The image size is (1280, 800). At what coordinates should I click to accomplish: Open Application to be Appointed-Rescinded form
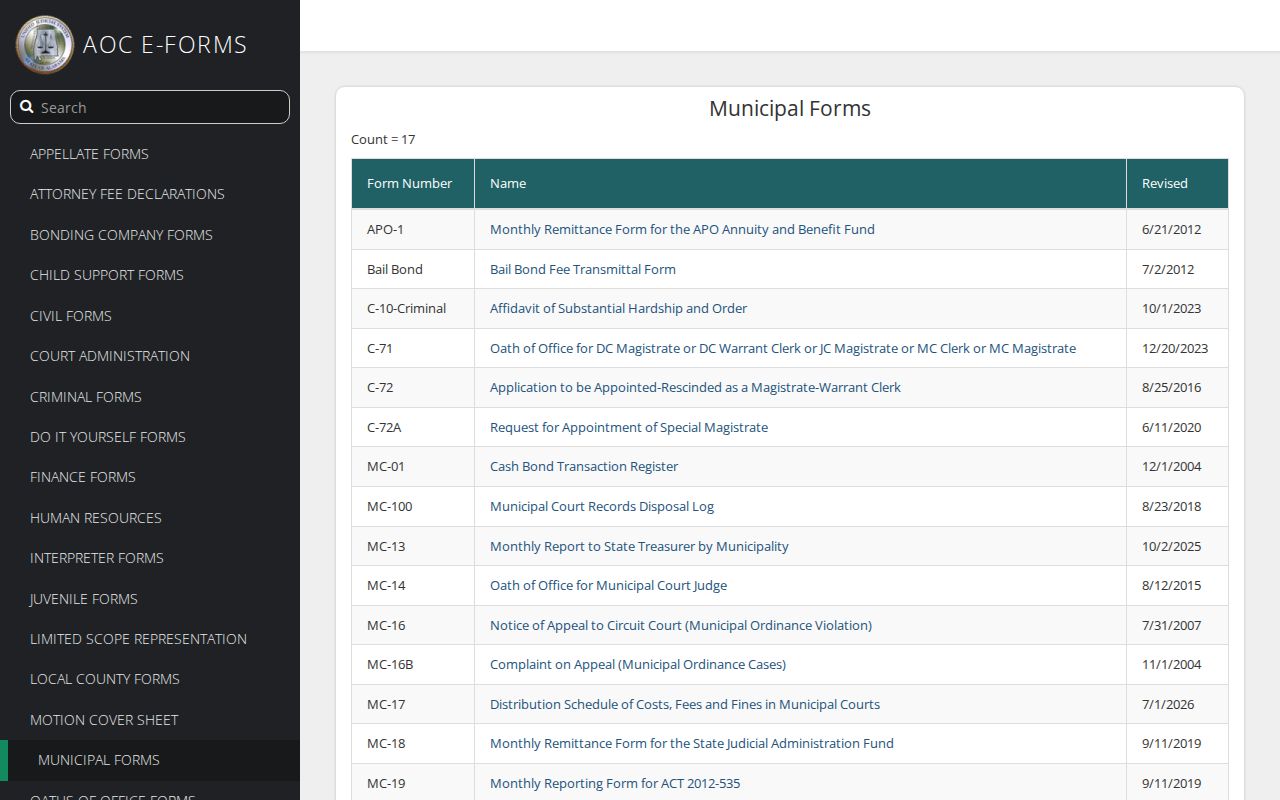695,387
